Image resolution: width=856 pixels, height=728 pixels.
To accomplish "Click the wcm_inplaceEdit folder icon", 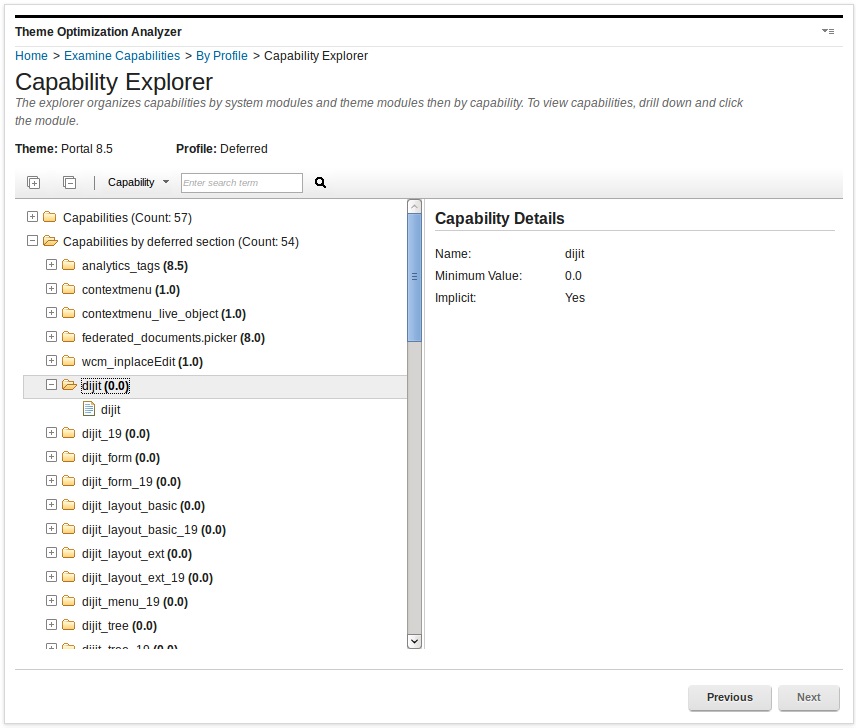I will [x=69, y=361].
